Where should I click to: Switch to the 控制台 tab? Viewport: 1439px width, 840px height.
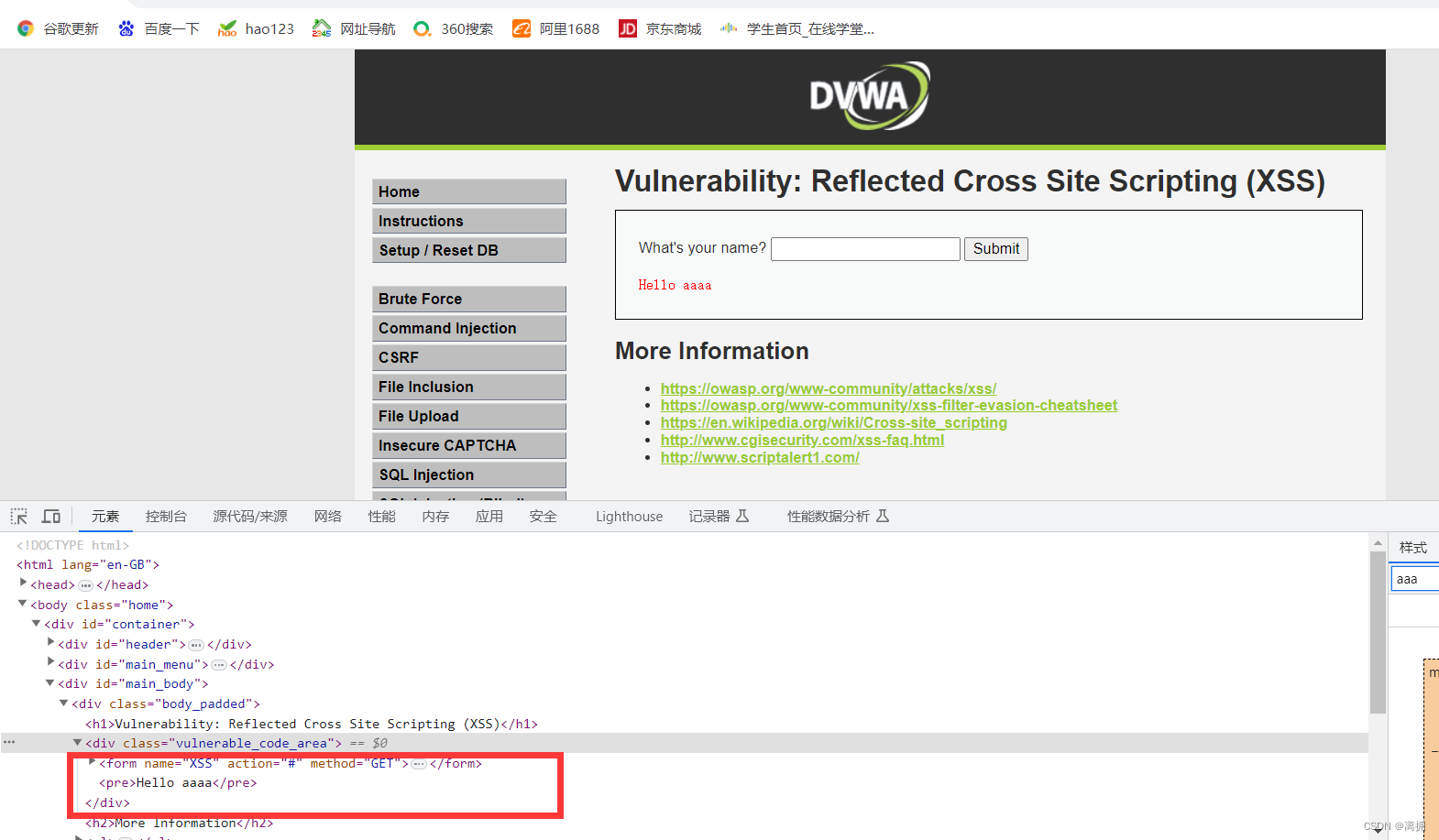click(x=166, y=517)
